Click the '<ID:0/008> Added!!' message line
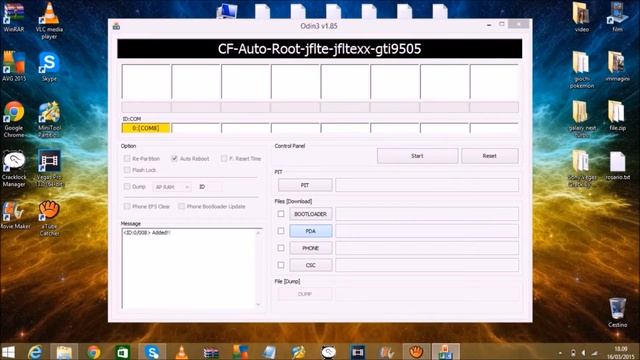This screenshot has width=640, height=360. pyautogui.click(x=147, y=233)
